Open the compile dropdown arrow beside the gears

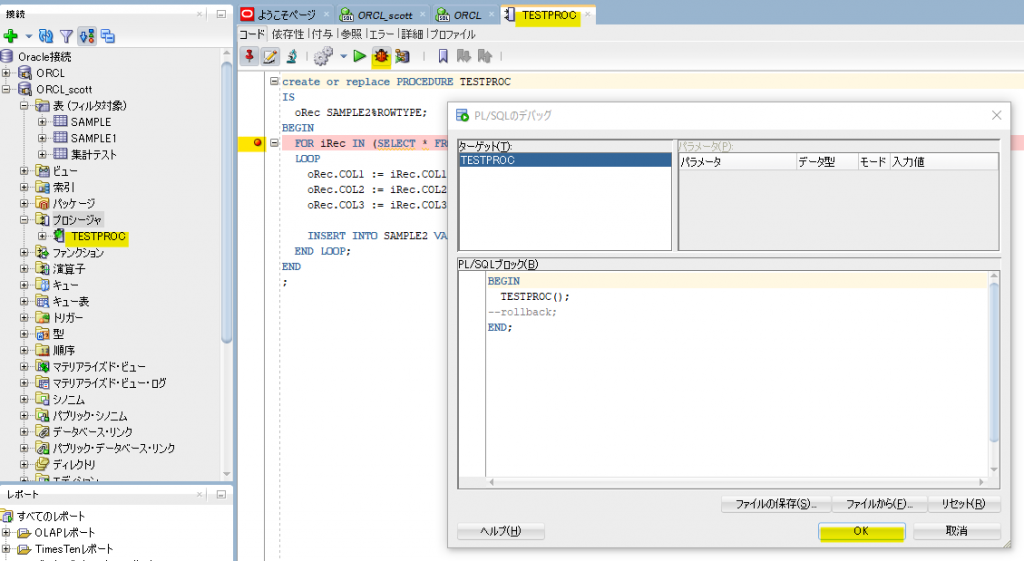coord(343,56)
